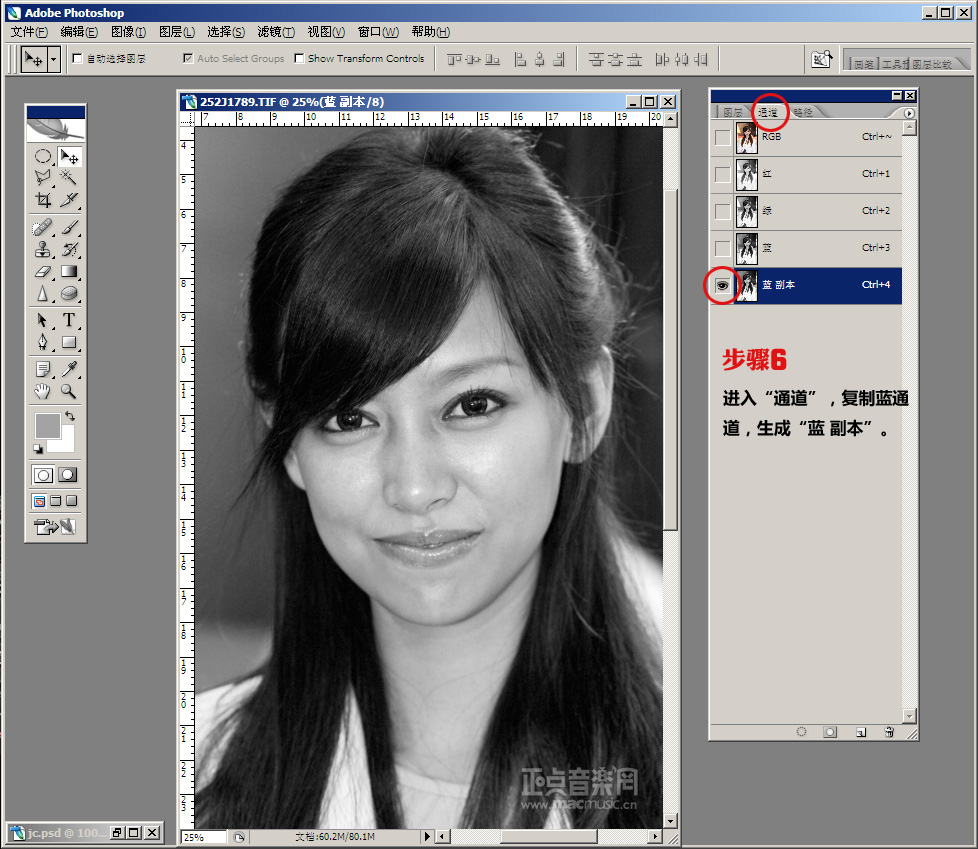This screenshot has width=978, height=849.
Task: Select the Crop tool
Action: coord(43,200)
